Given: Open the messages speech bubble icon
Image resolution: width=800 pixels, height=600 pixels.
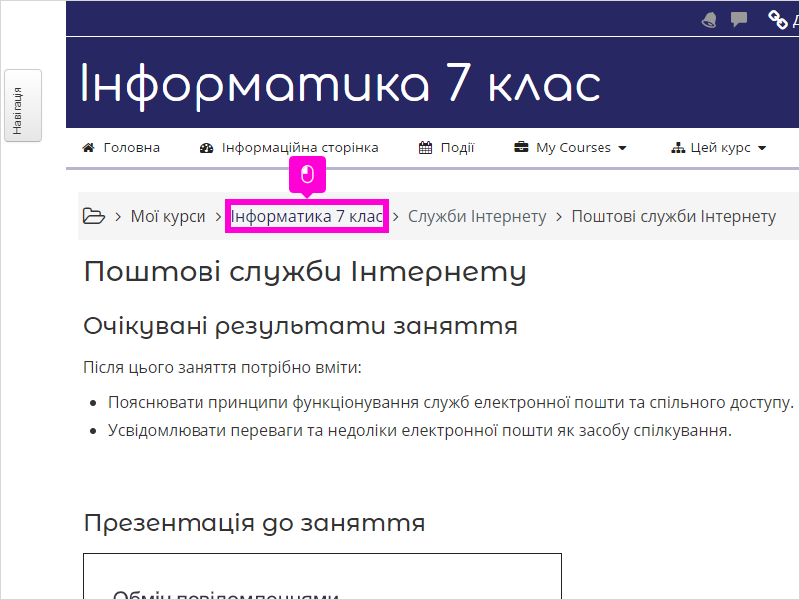Looking at the screenshot, I should click(x=738, y=19).
